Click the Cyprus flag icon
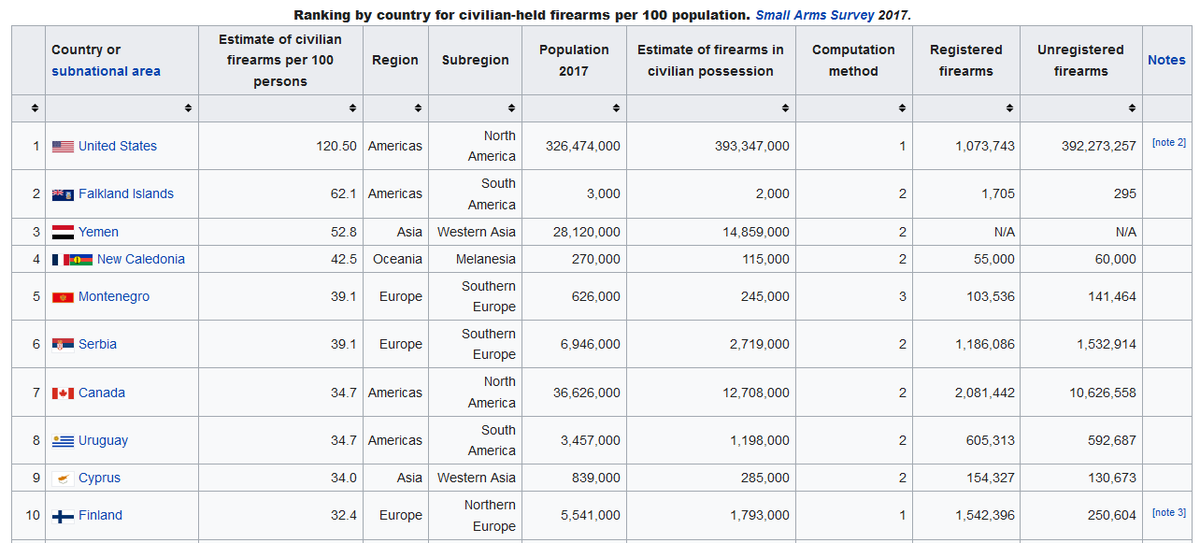The width and height of the screenshot is (1200, 543). pyautogui.click(x=62, y=478)
